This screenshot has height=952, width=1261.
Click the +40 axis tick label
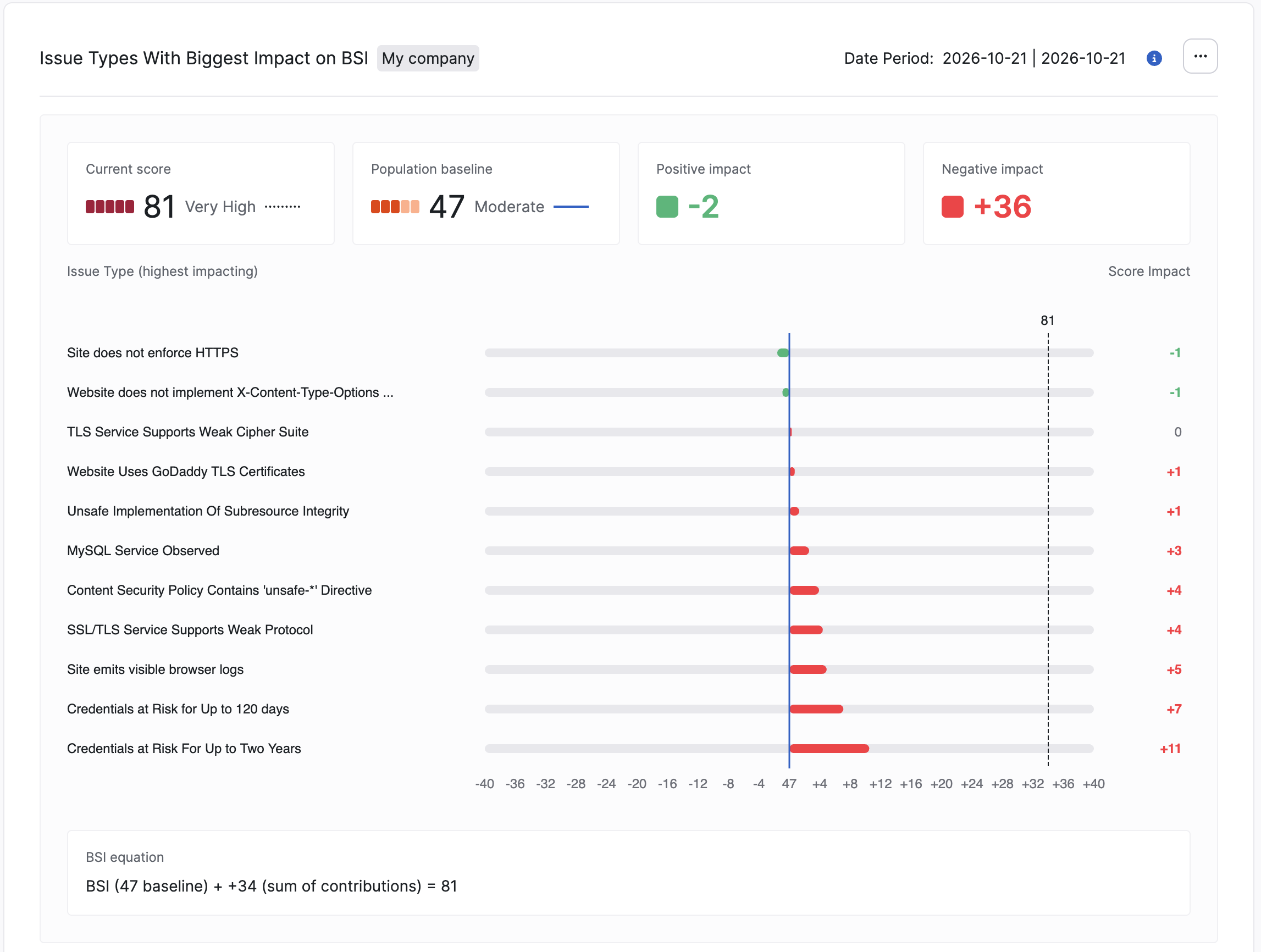pos(1093,784)
